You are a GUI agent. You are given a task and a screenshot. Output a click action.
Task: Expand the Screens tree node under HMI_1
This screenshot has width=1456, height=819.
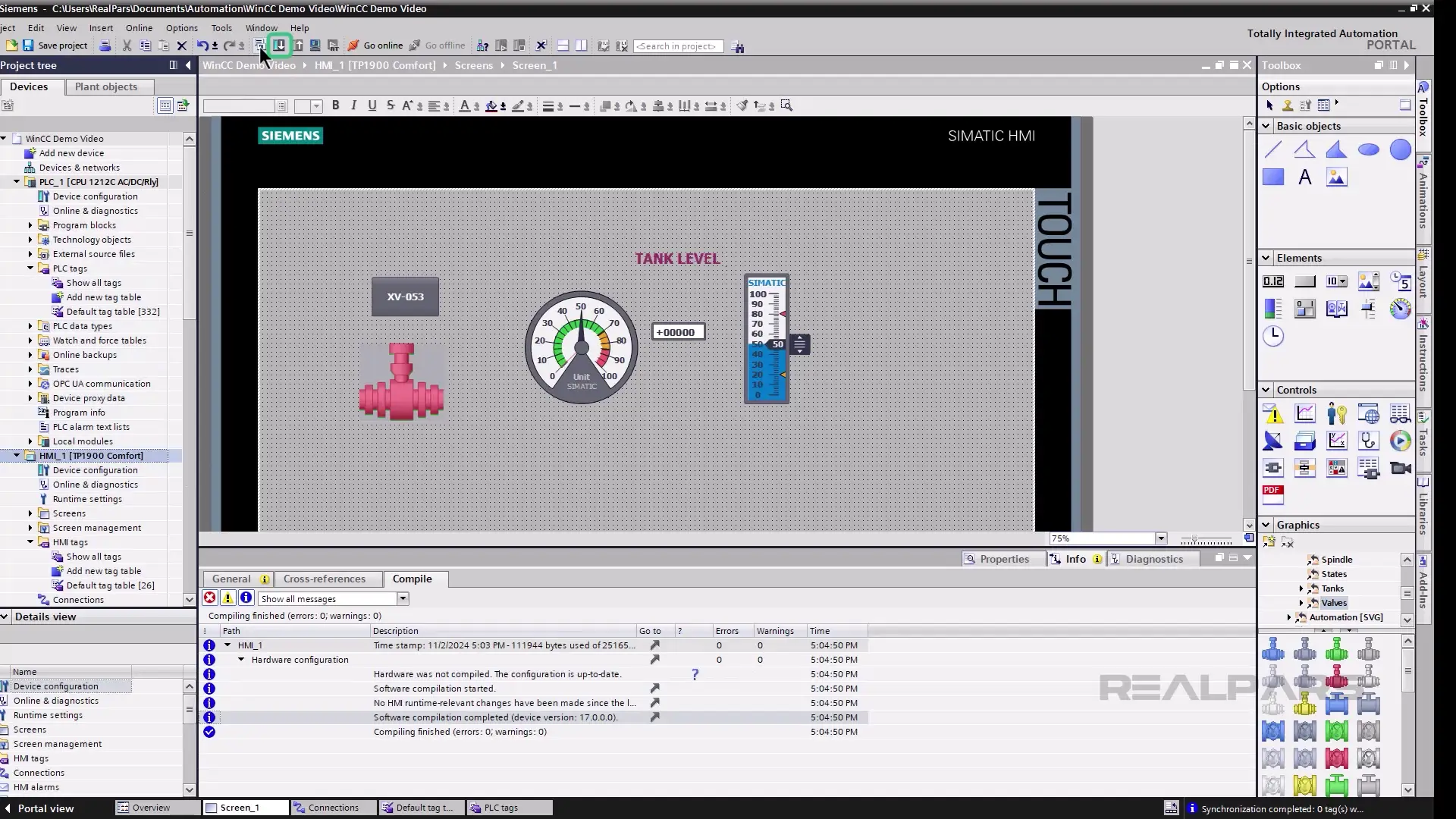[x=30, y=513]
